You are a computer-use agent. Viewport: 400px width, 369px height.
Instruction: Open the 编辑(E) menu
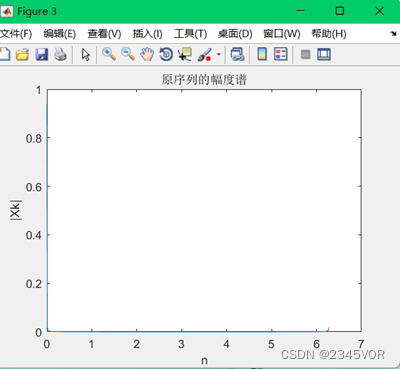(60, 34)
